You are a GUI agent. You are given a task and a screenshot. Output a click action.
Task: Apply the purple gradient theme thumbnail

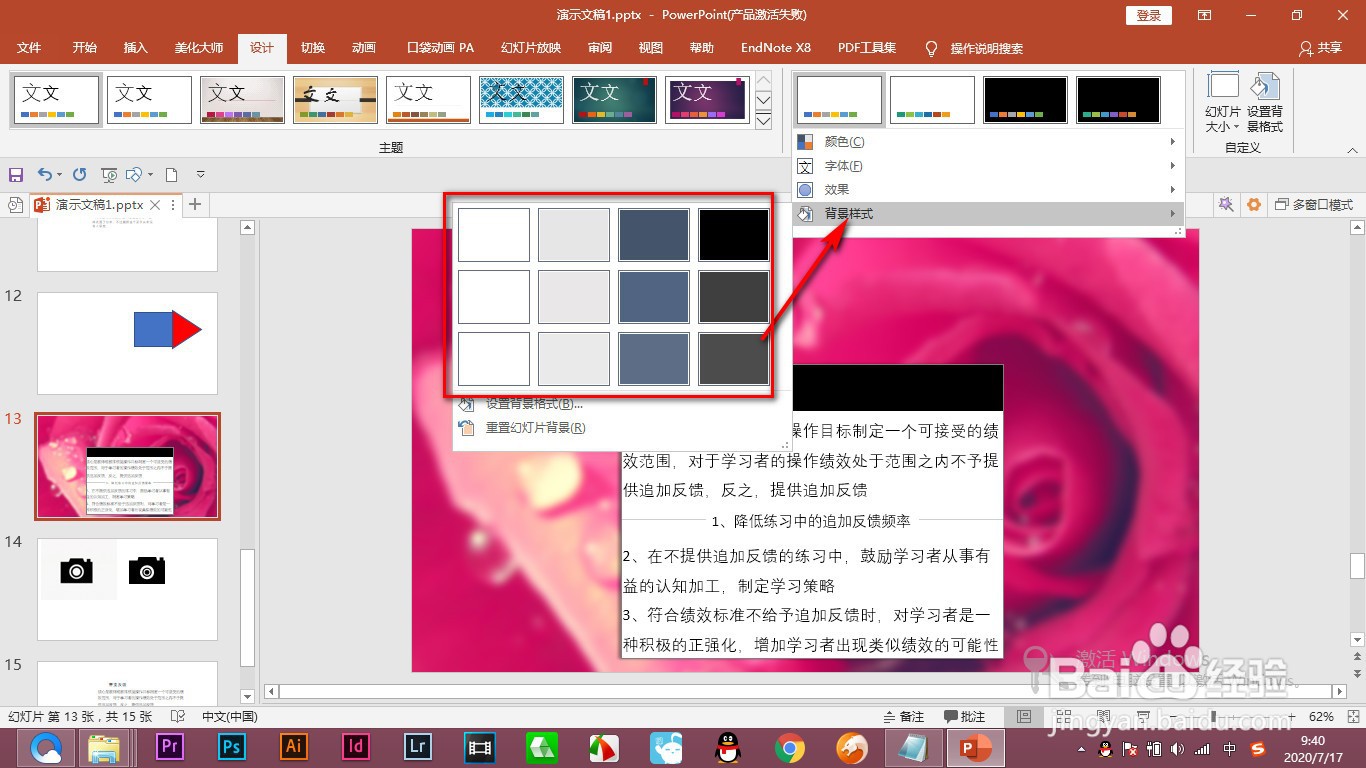tap(707, 100)
